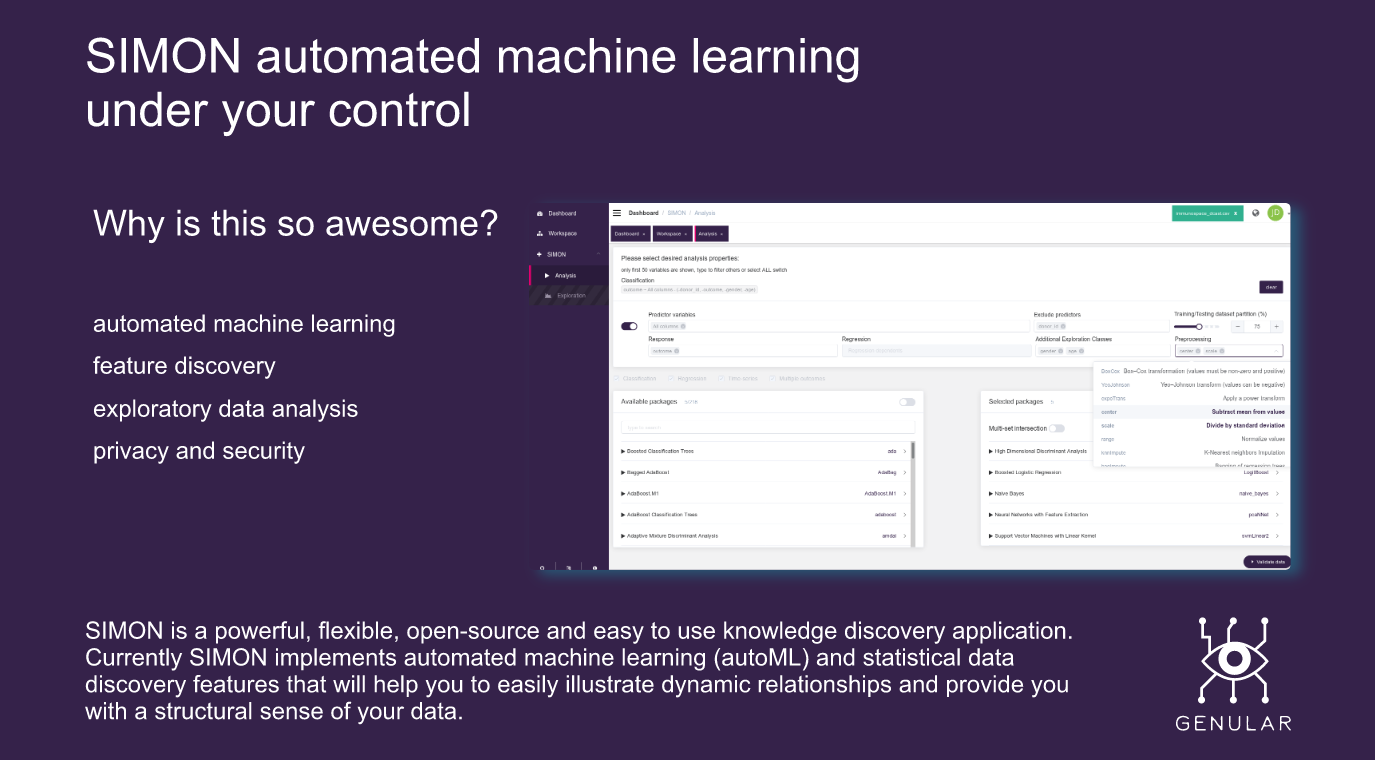Remove the 'age' exploration class tag
The height and width of the screenshot is (760, 1375).
pyautogui.click(x=1083, y=351)
